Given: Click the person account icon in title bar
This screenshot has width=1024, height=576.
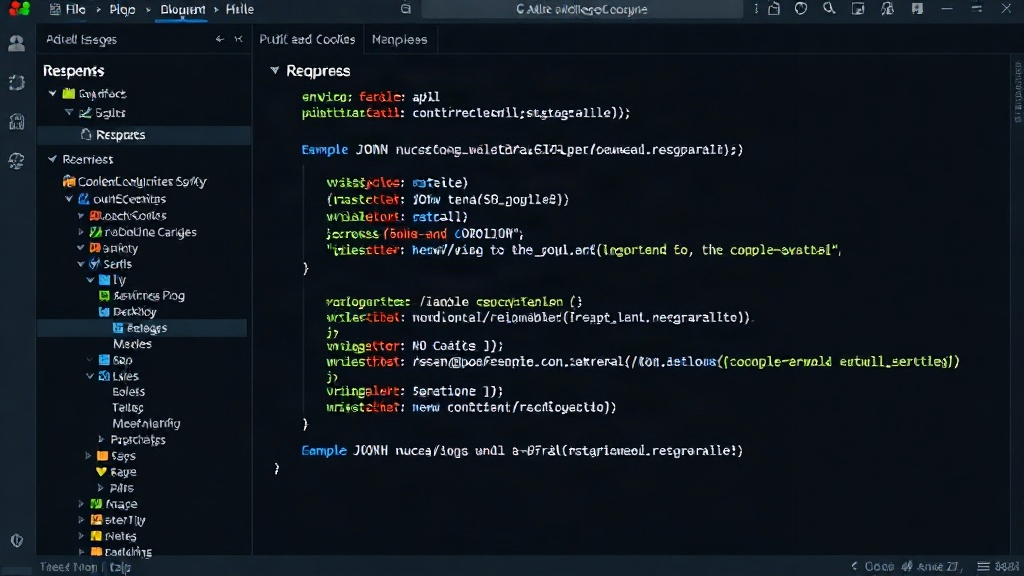Looking at the screenshot, I should [x=887, y=8].
